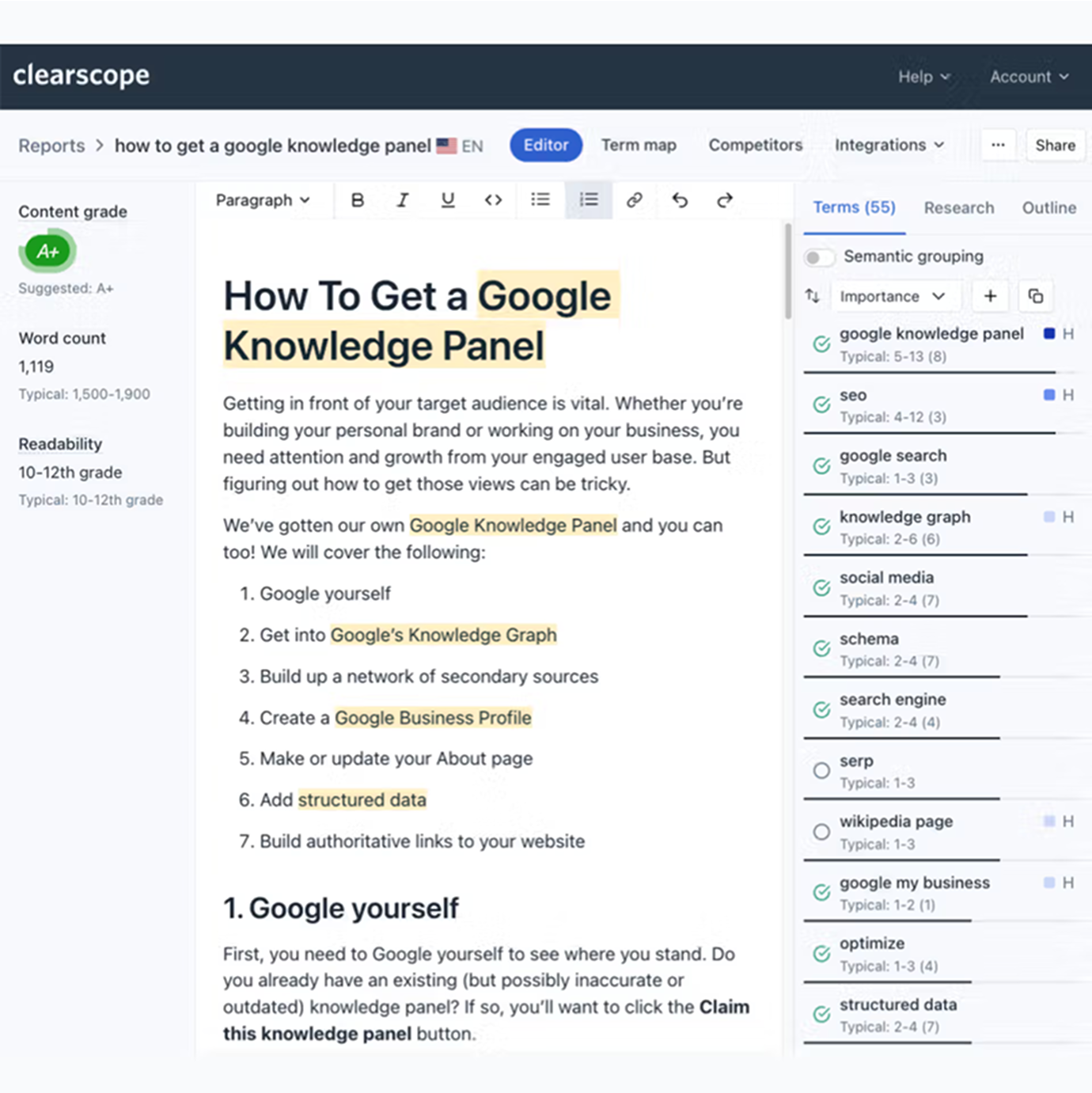Select the code formatting icon

(x=493, y=200)
